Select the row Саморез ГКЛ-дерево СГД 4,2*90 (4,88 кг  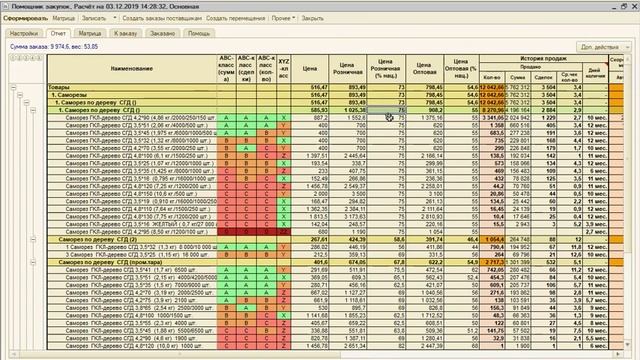coord(336,118)
